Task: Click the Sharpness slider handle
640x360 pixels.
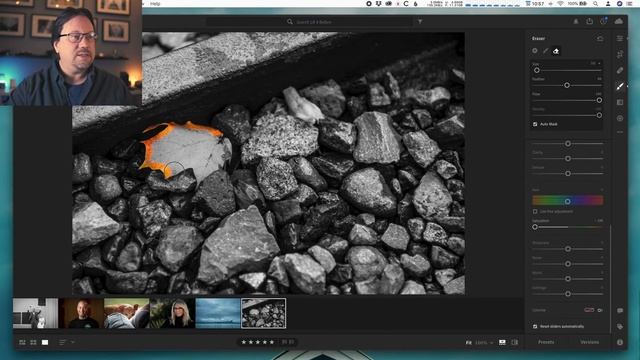Action: tap(568, 249)
